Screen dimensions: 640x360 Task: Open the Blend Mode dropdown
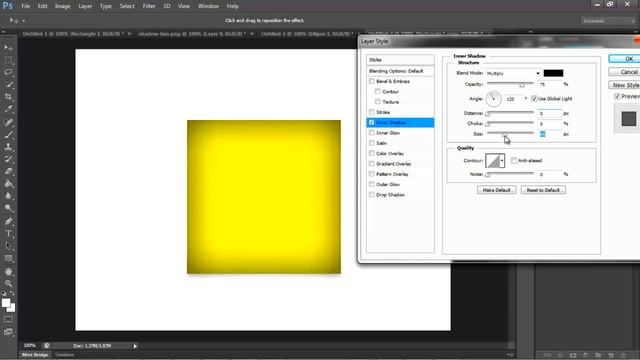click(x=513, y=73)
